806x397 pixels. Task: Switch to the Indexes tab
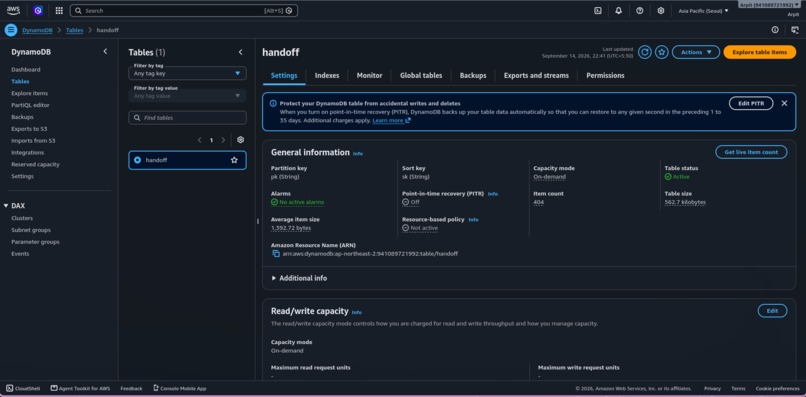click(327, 75)
